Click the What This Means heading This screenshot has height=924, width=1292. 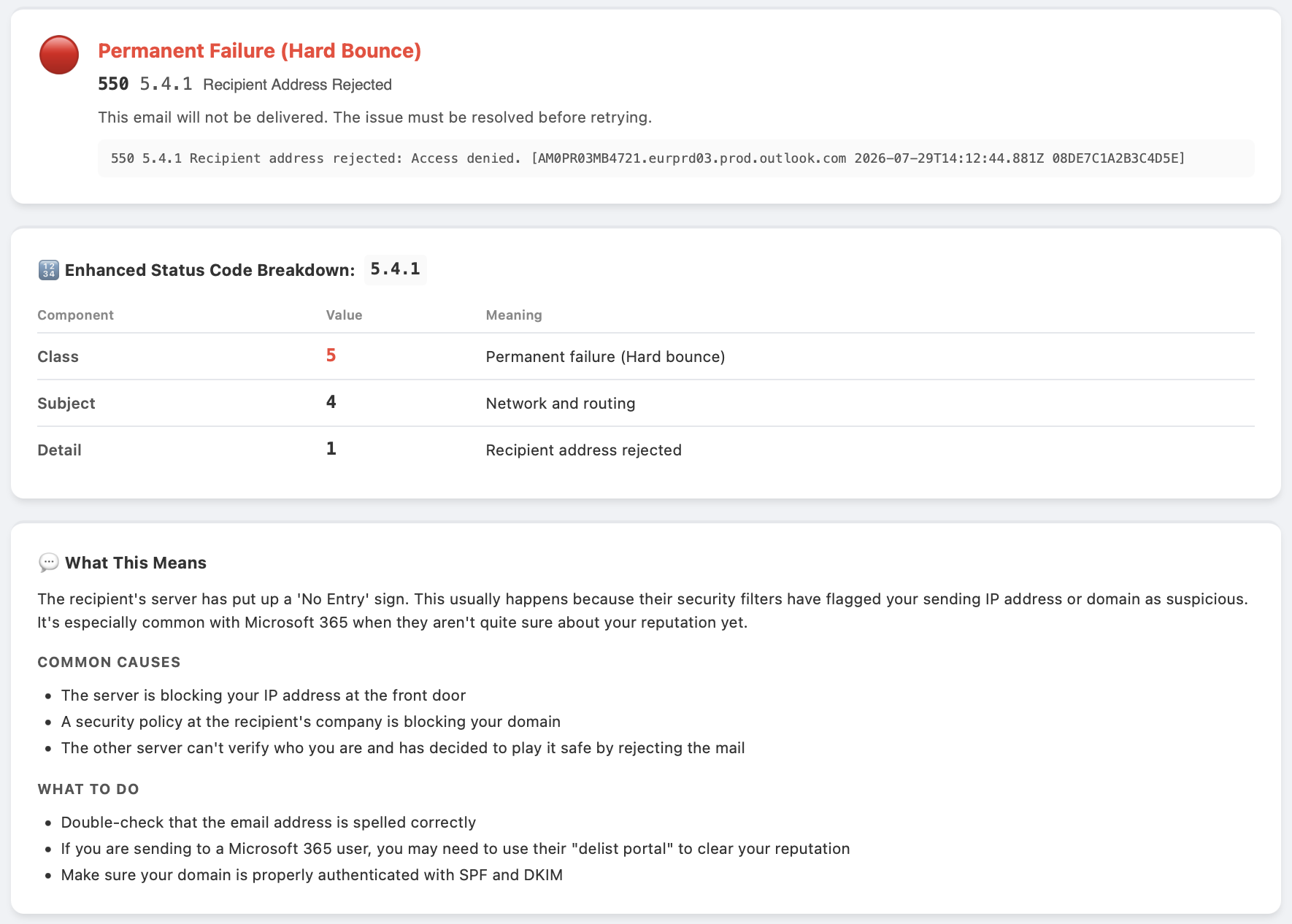point(135,563)
